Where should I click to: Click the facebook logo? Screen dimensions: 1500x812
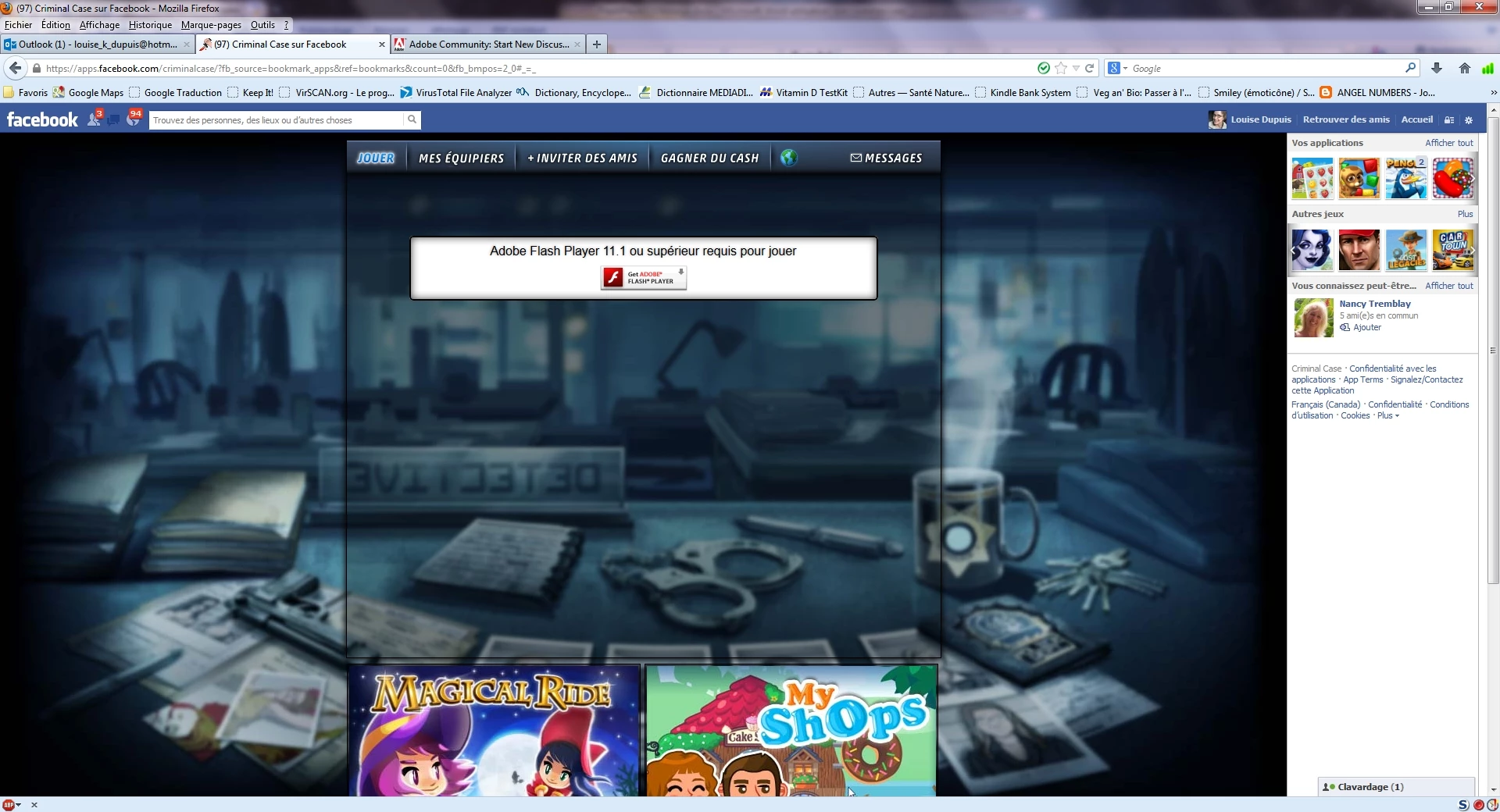pyautogui.click(x=42, y=119)
